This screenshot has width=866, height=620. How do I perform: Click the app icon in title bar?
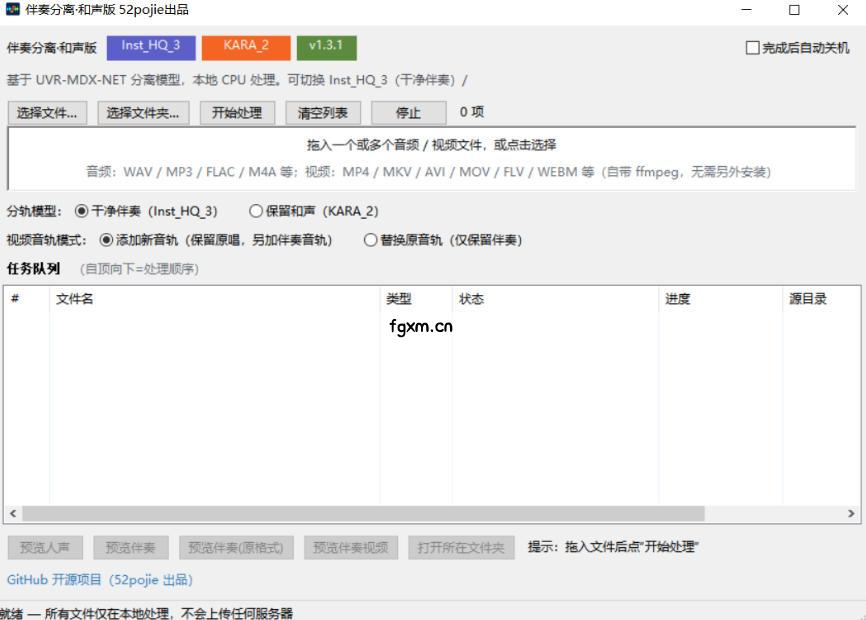pos(12,9)
